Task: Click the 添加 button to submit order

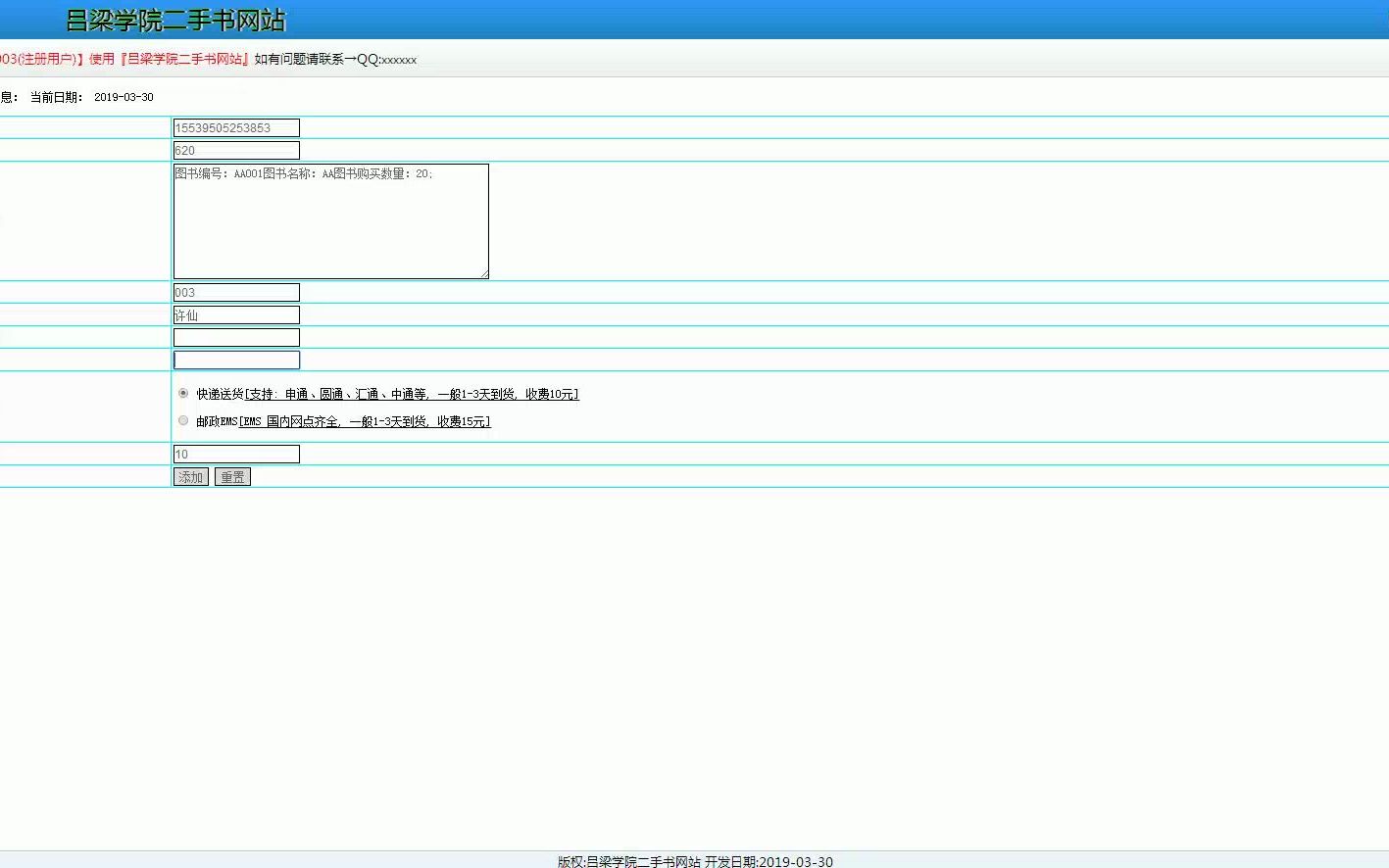Action: (190, 476)
